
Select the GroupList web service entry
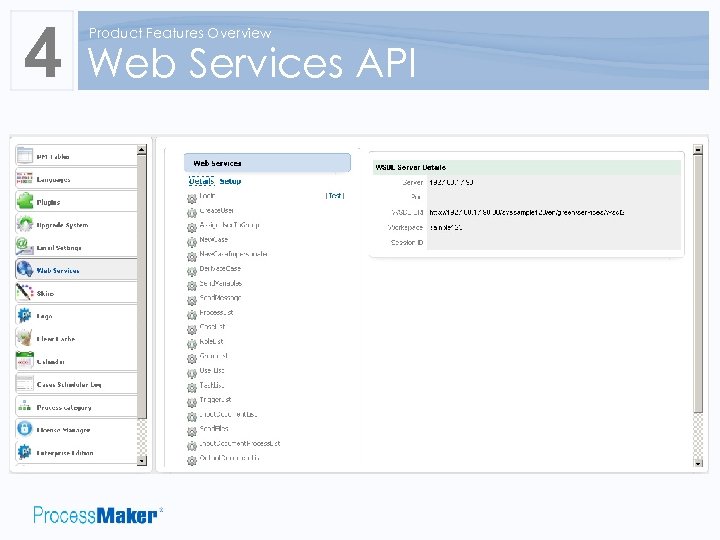point(214,355)
